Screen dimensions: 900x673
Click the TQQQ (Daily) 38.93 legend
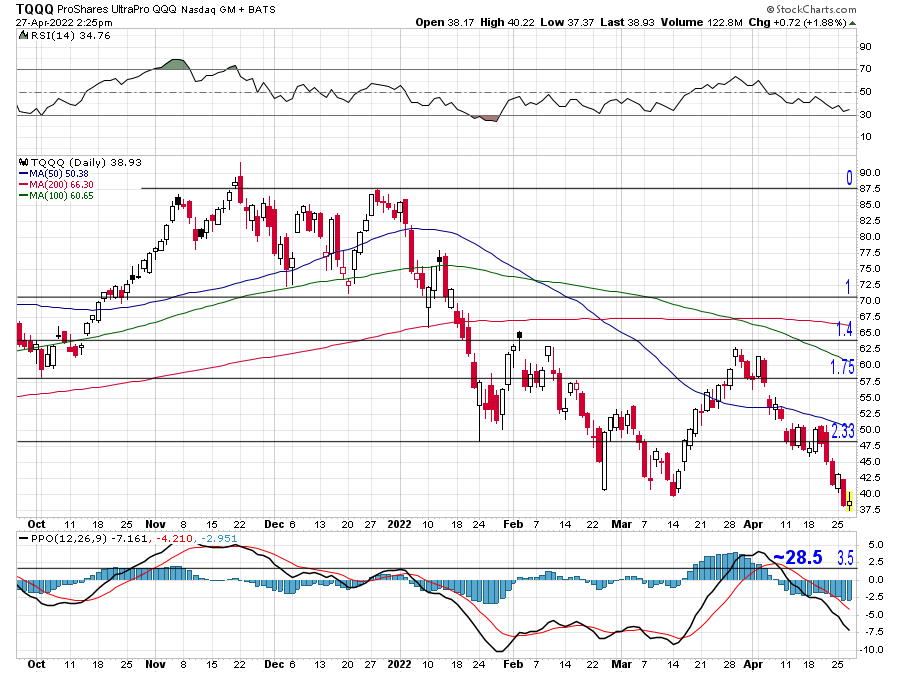point(86,162)
